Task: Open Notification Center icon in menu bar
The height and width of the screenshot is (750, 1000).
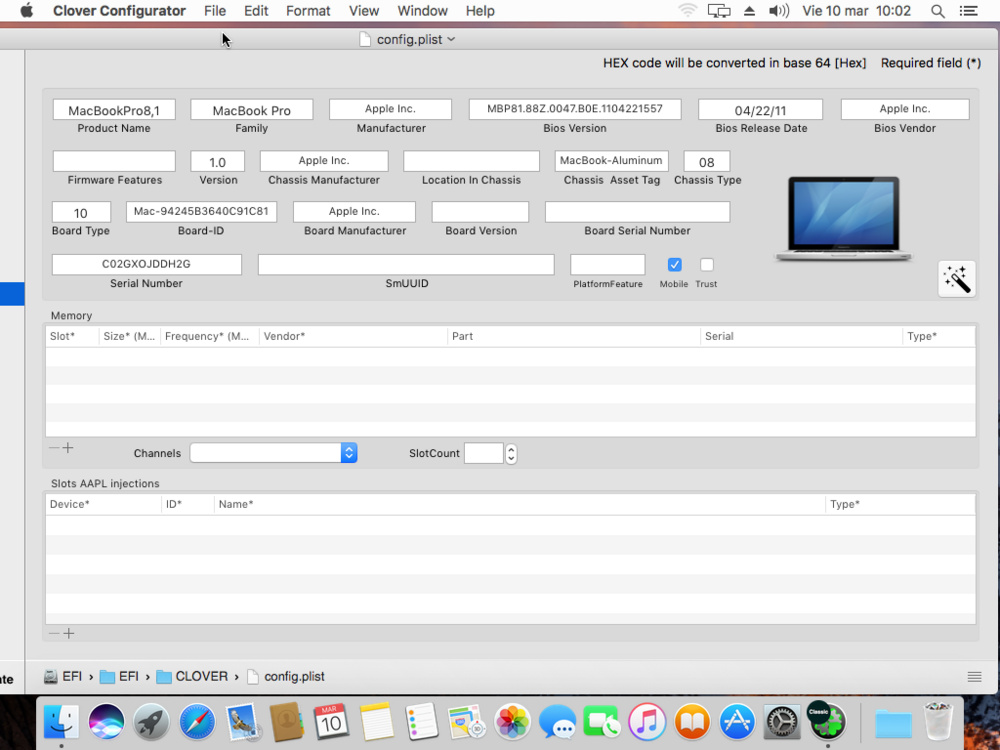Action: pos(968,11)
